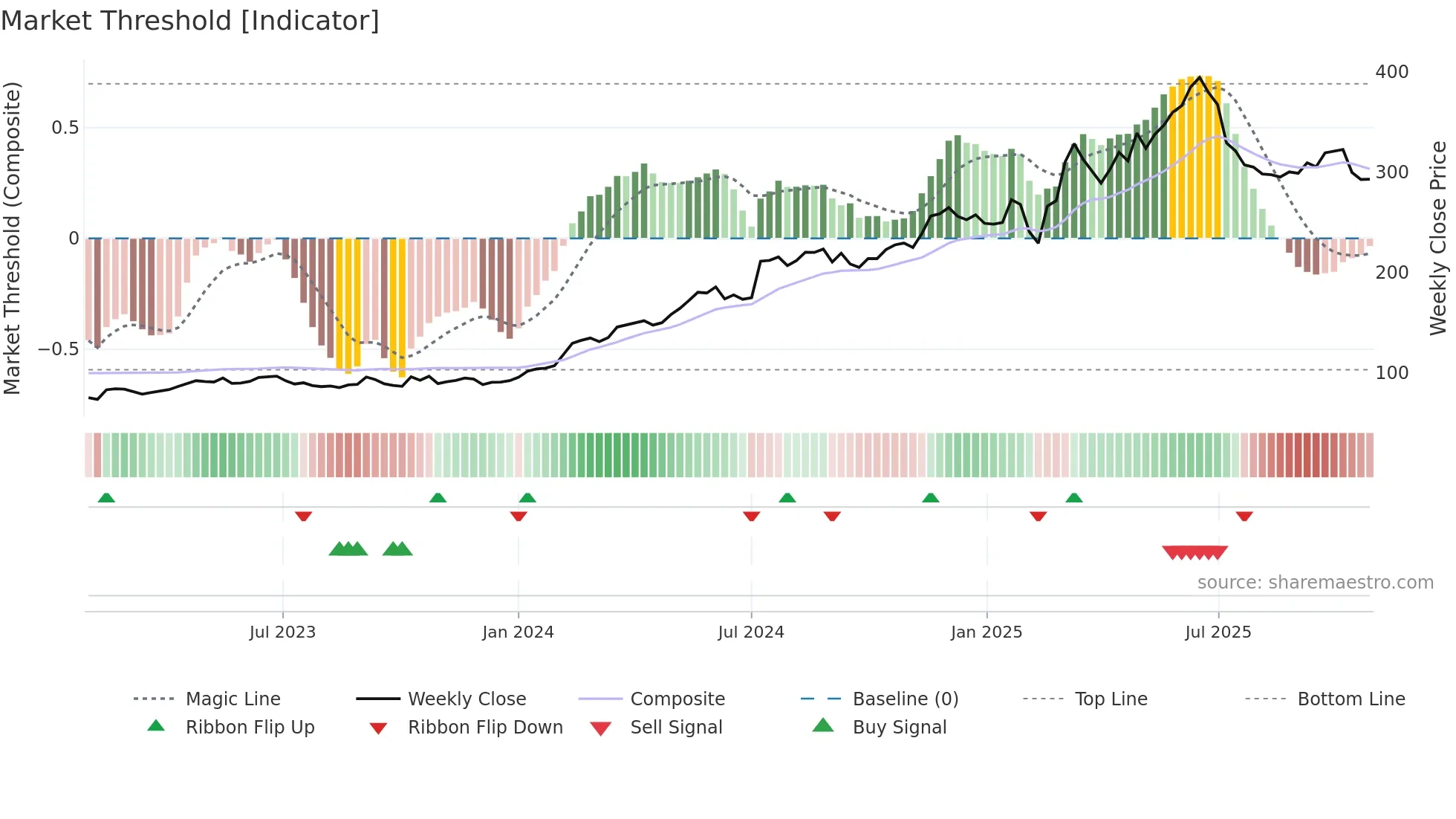Hide the Baseline (0) series via legend
1456x819 pixels.
[905, 699]
